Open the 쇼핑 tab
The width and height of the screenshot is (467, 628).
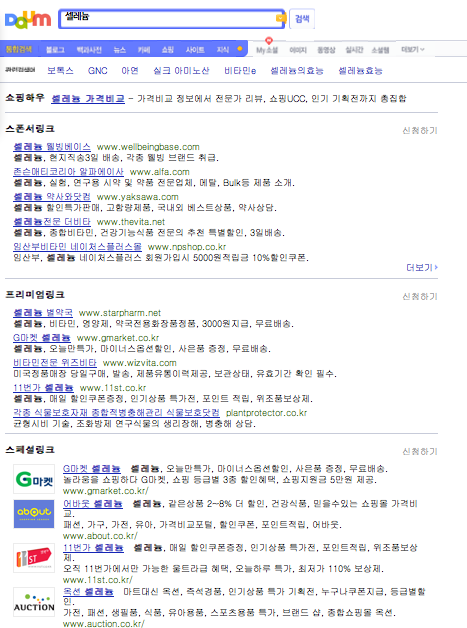168,50
